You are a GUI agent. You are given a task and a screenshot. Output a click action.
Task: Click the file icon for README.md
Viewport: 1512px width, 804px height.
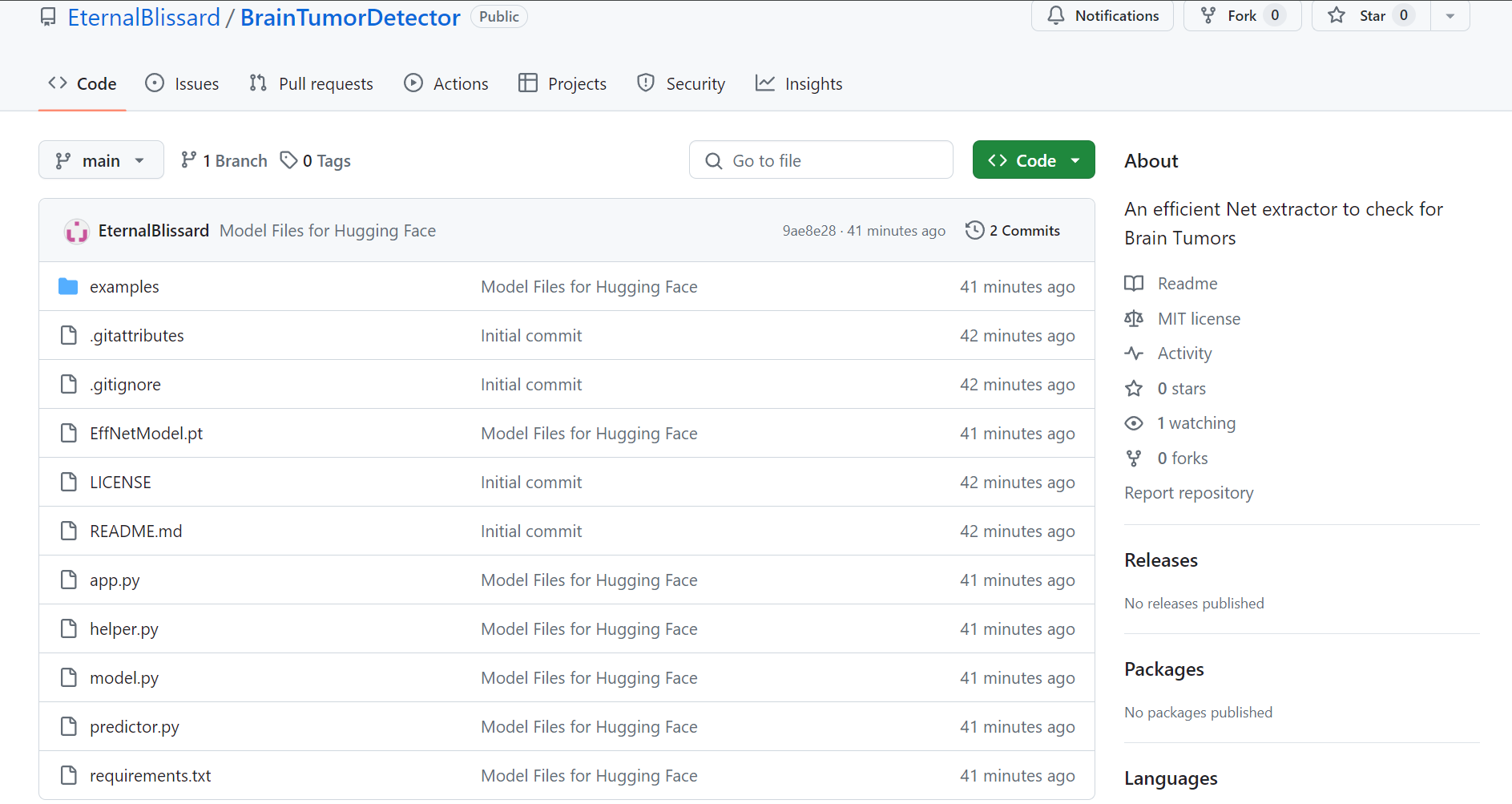[x=69, y=531]
